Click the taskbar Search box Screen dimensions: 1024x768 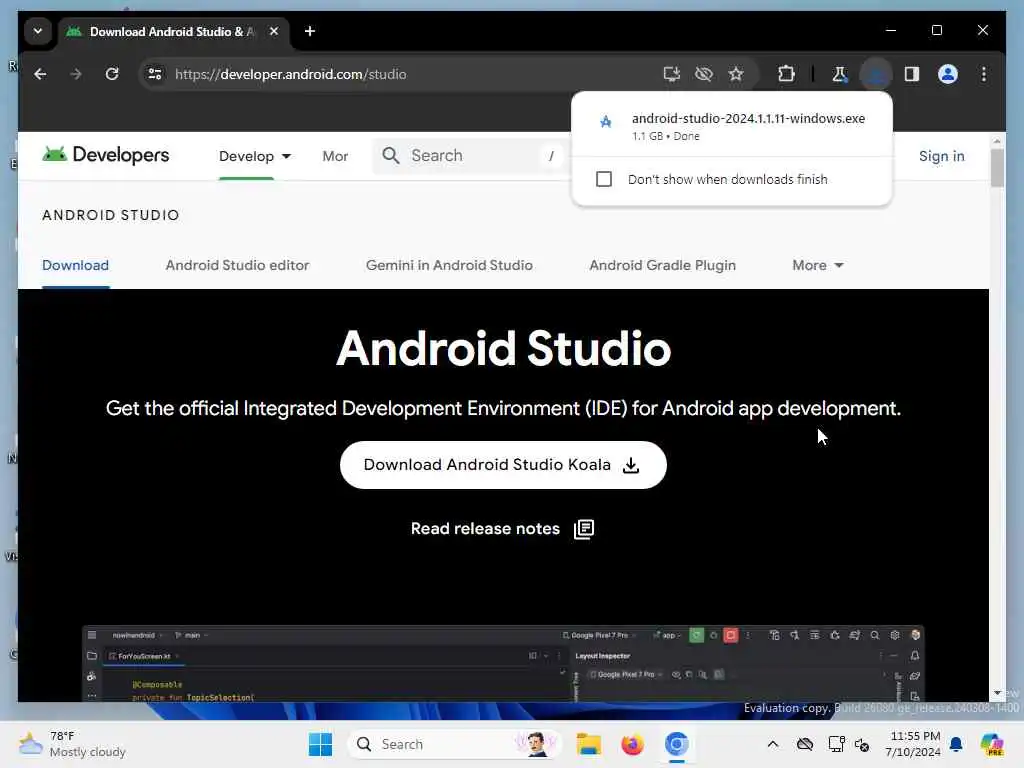click(455, 744)
